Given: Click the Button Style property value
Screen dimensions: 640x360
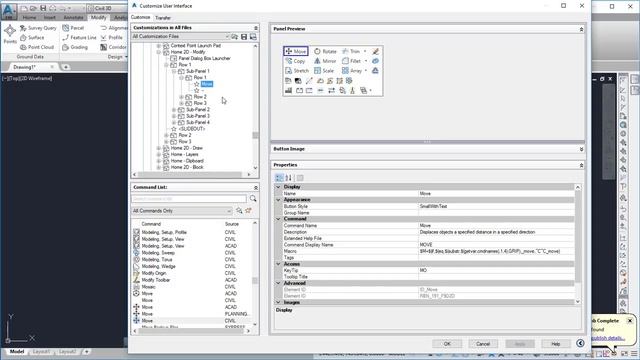Looking at the screenshot, I should point(496,207).
